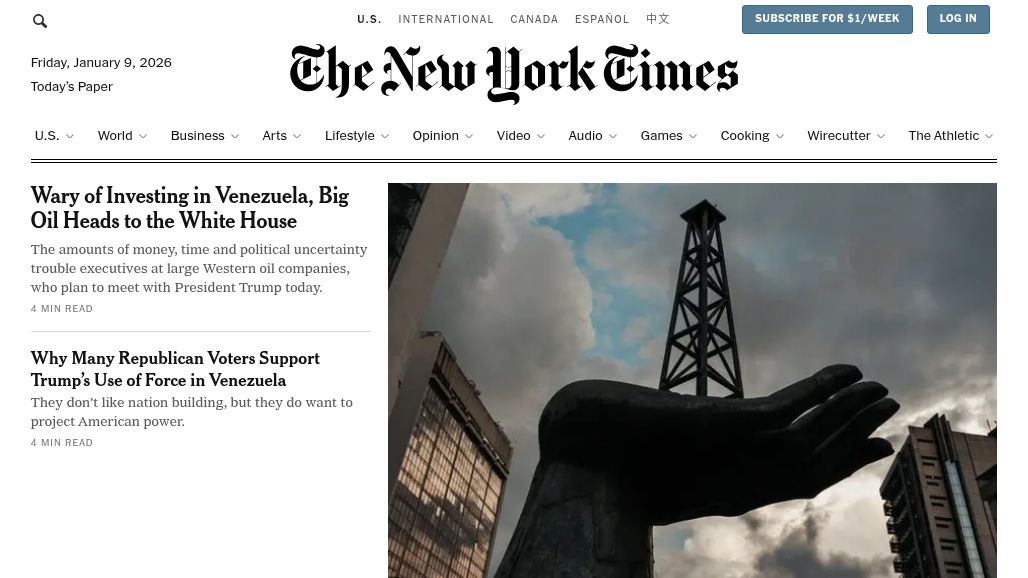Click the Log In button
The image size is (1028, 578).
point(958,19)
